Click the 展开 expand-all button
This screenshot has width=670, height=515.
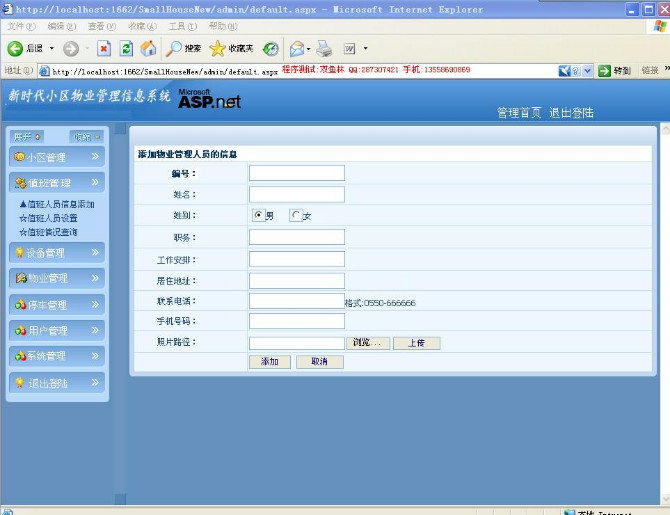click(26, 137)
